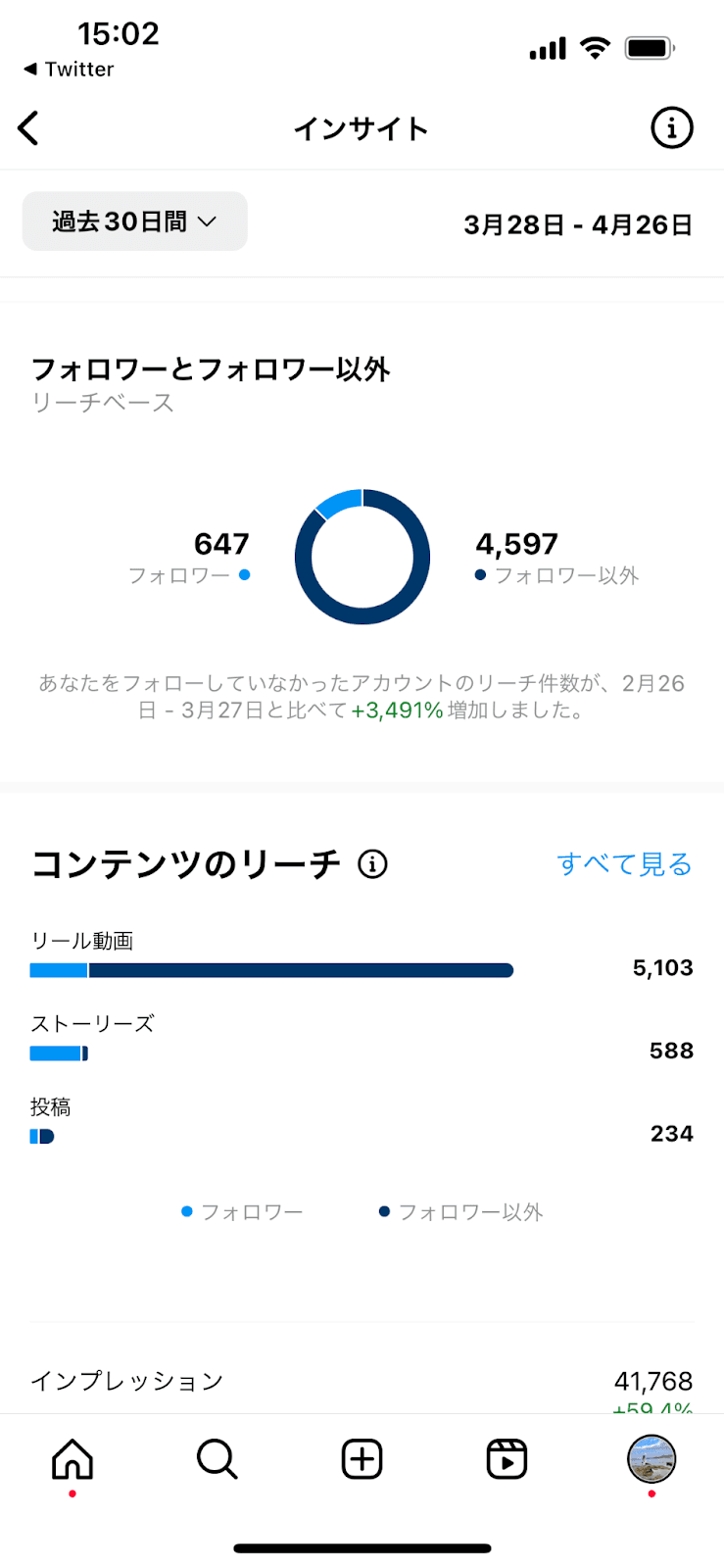Return to Twitter via back link
The image size is (724, 1568).
(69, 70)
